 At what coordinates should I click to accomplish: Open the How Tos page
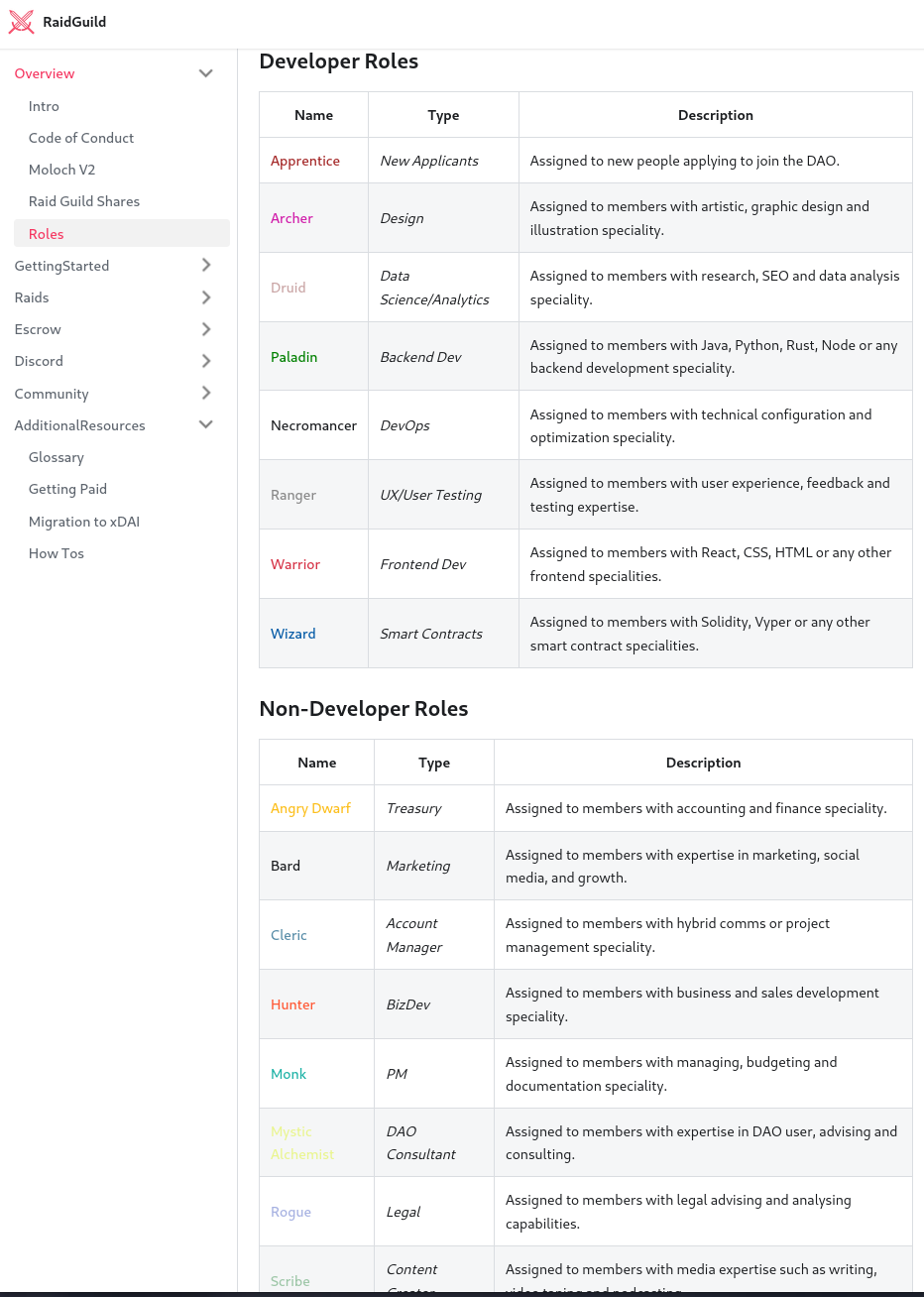coord(57,553)
